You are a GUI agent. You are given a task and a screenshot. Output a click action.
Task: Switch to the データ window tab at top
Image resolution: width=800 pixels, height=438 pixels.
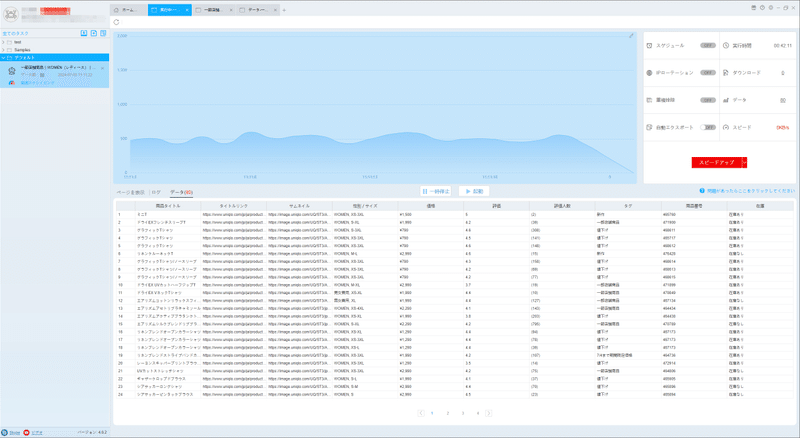tap(258, 10)
